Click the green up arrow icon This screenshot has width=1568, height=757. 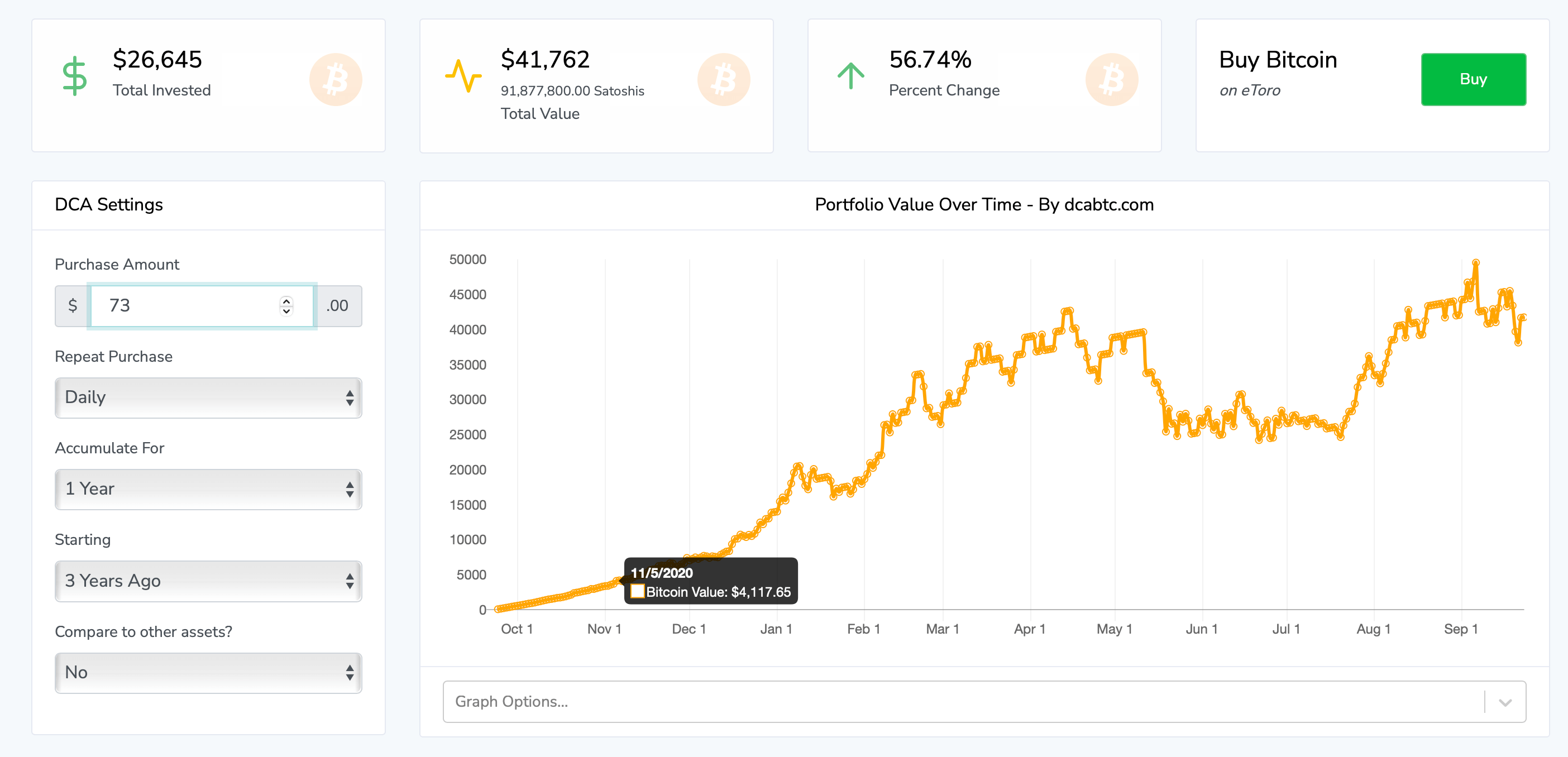(x=850, y=76)
